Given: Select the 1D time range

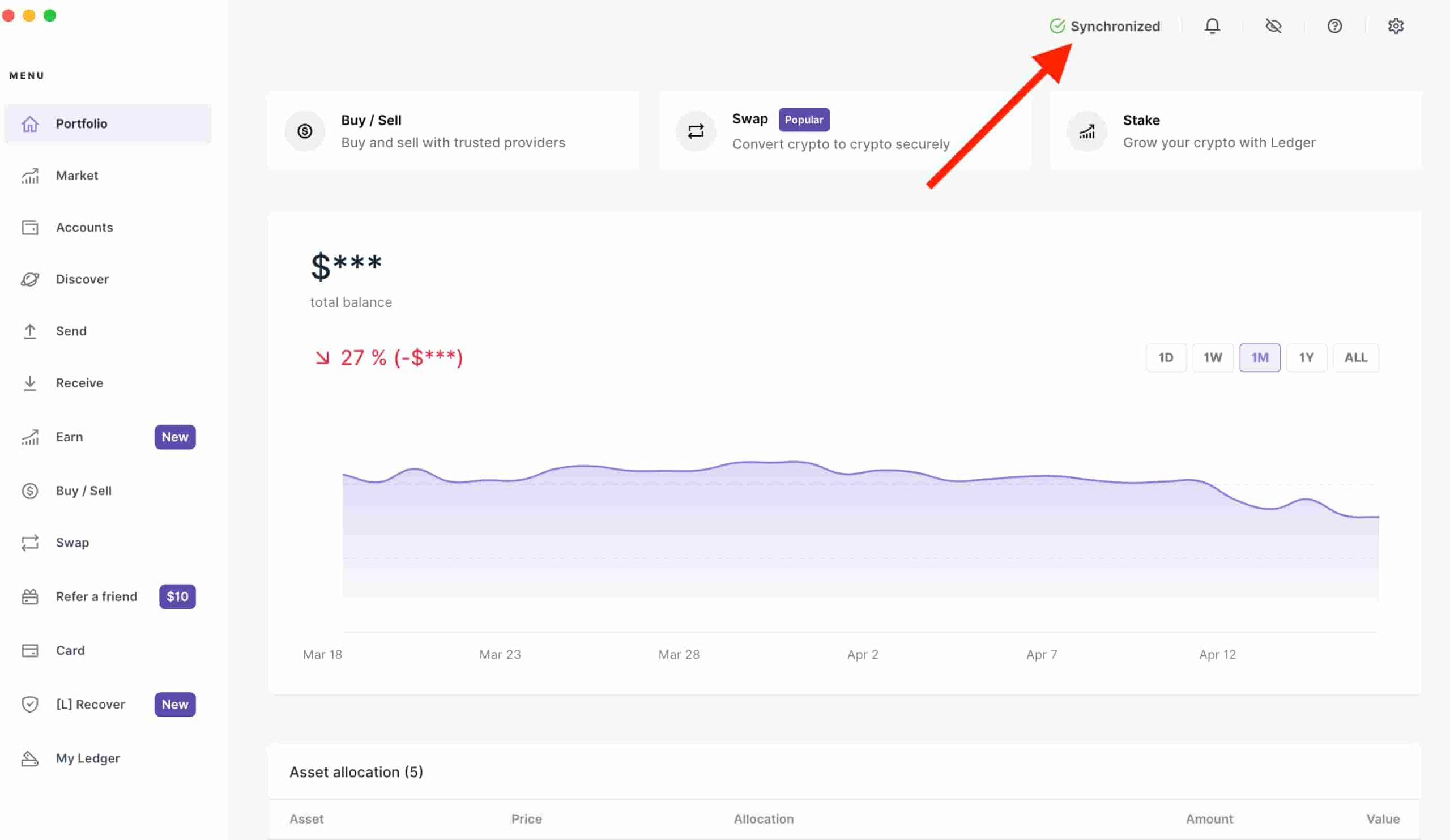Looking at the screenshot, I should point(1165,357).
